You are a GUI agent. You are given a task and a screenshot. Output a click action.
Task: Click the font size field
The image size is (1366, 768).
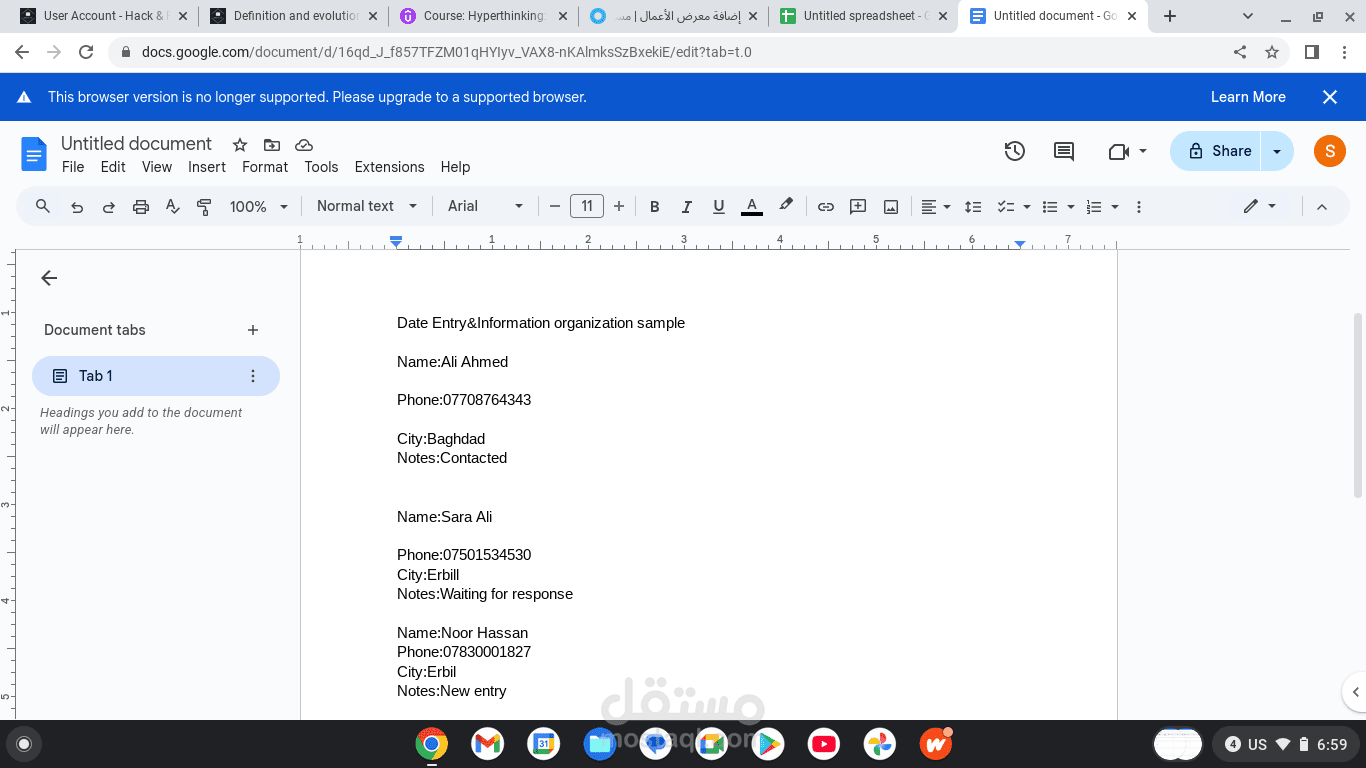(x=587, y=206)
